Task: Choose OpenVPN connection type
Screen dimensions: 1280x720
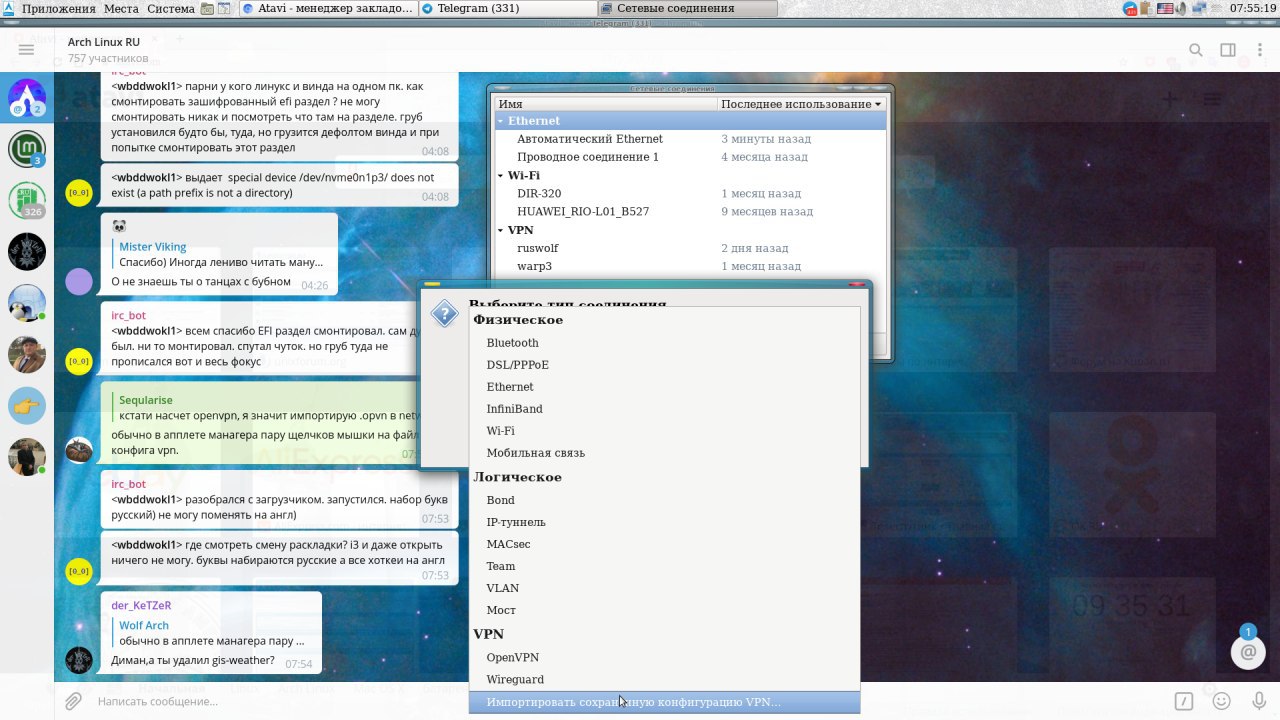Action: pyautogui.click(x=664, y=657)
